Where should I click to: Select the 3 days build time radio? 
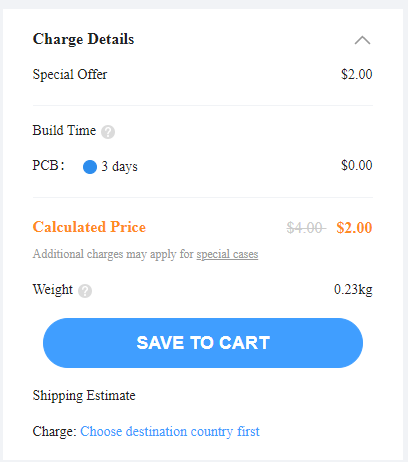90,167
